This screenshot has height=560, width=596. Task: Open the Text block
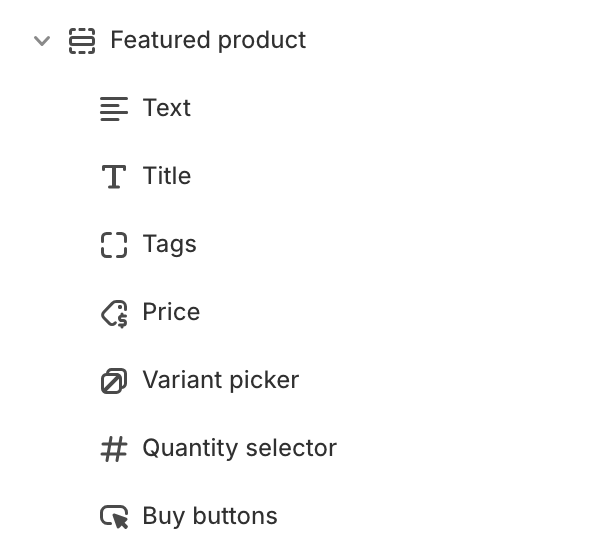click(166, 108)
